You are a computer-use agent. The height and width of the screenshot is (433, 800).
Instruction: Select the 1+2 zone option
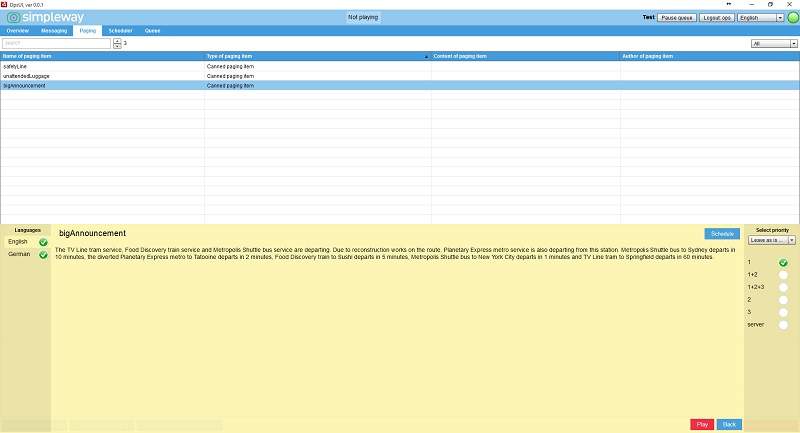(783, 274)
